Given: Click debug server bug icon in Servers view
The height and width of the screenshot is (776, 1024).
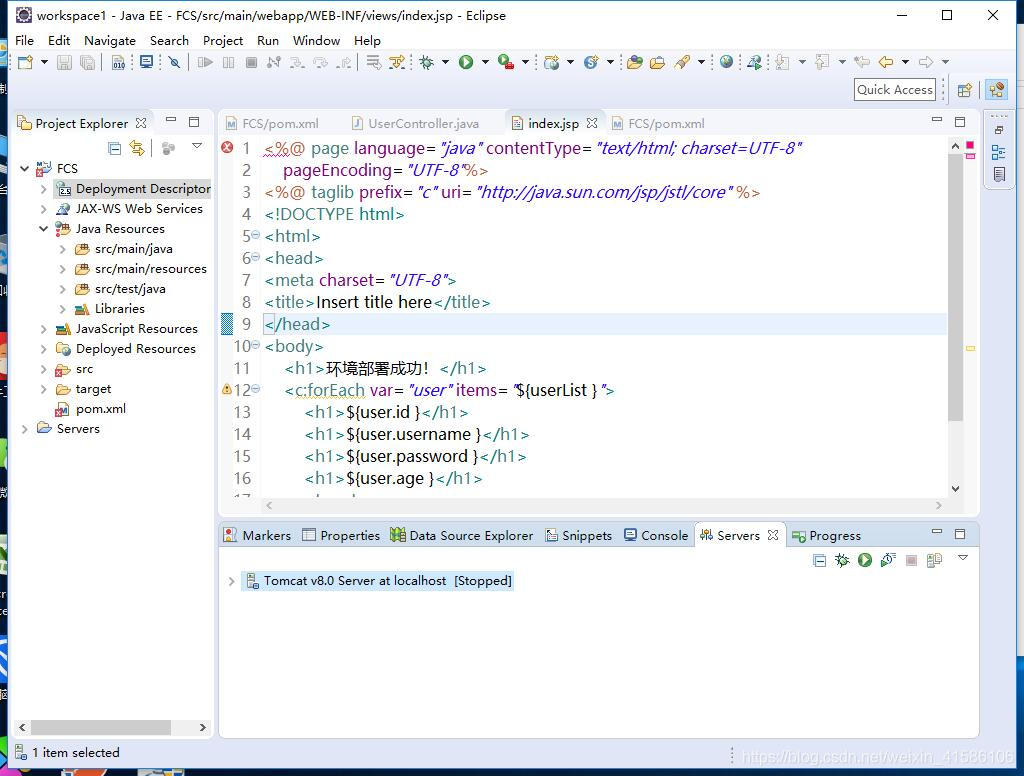Looking at the screenshot, I should pos(842,560).
